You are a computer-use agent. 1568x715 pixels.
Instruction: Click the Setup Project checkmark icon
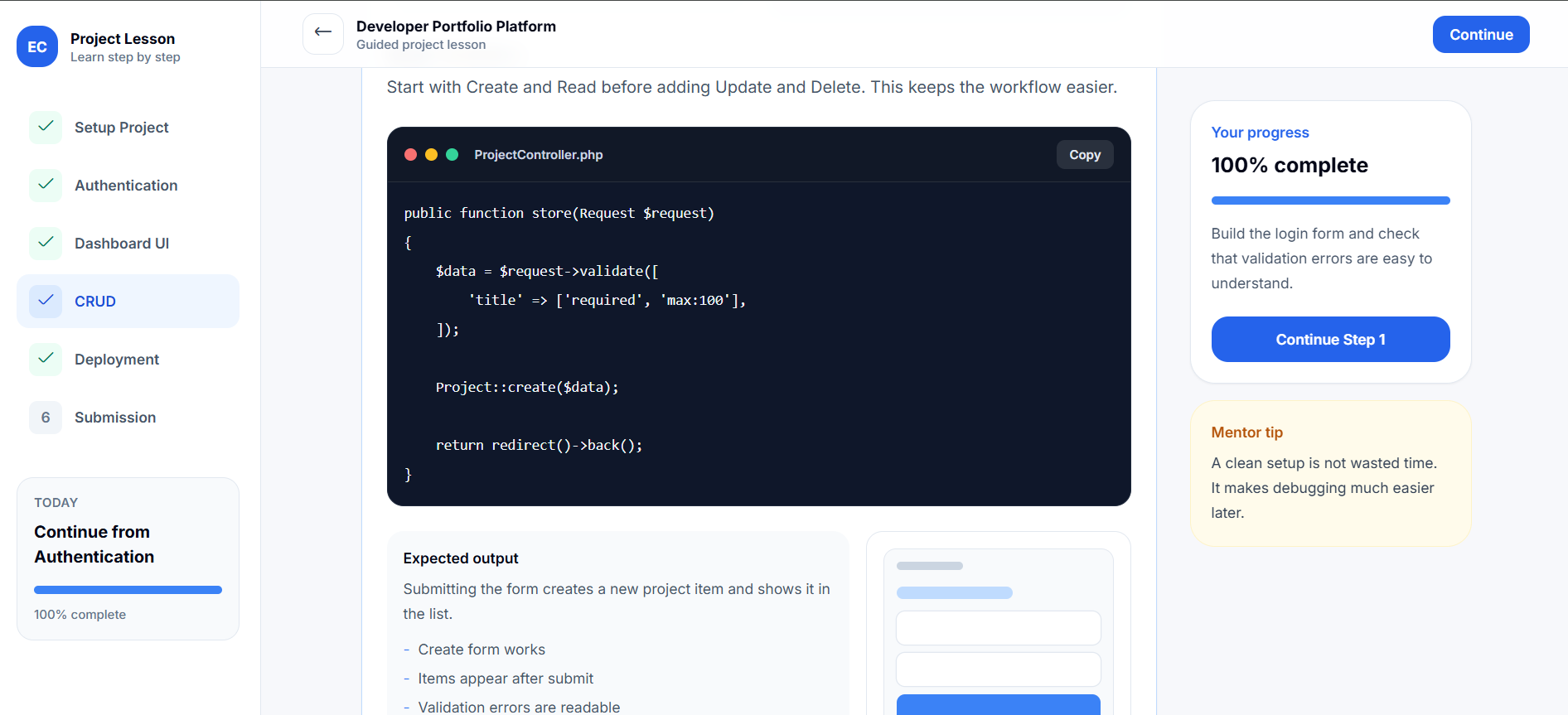pos(46,127)
